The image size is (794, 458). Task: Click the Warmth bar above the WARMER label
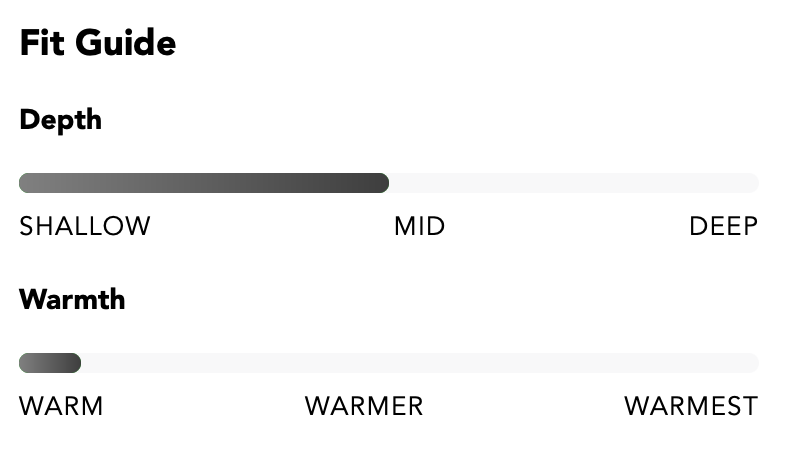tap(364, 363)
